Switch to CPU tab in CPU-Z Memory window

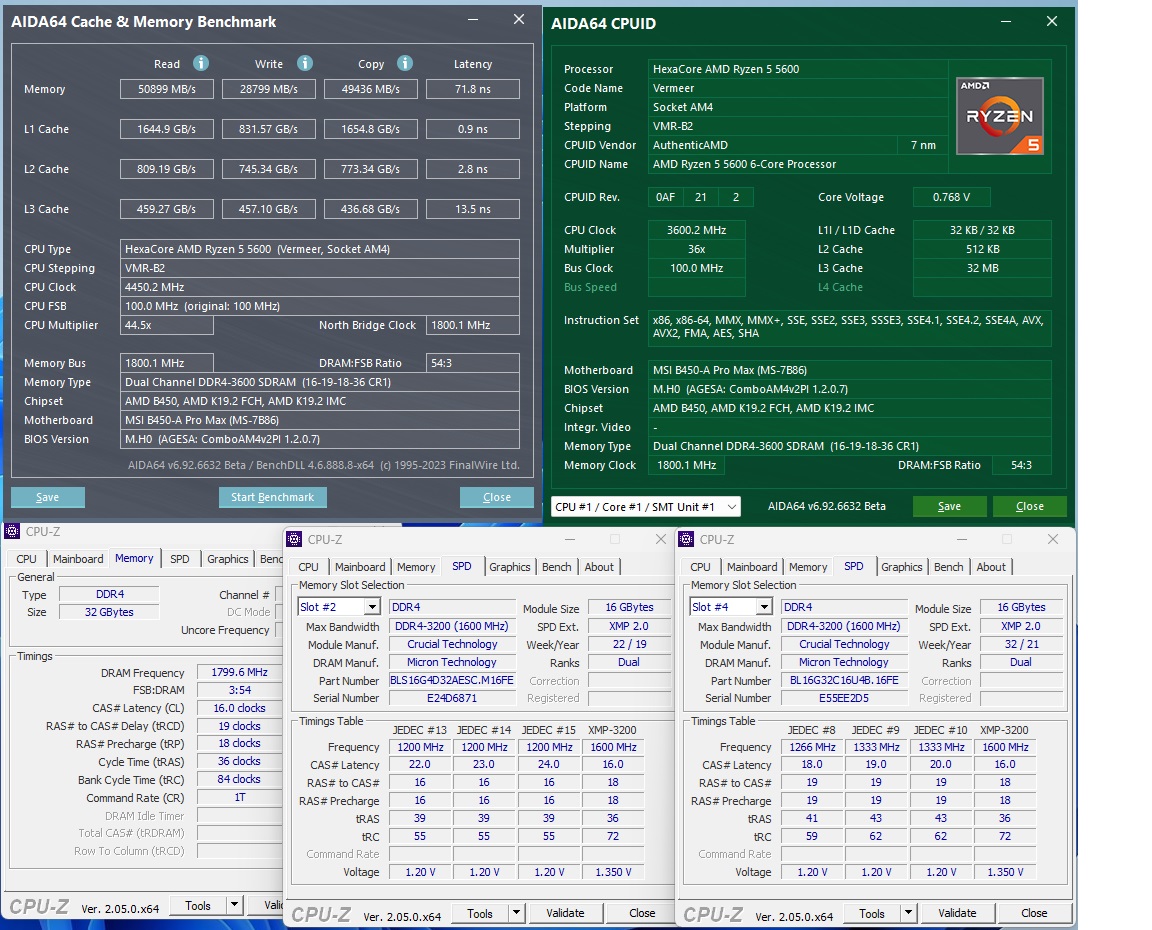(x=26, y=559)
